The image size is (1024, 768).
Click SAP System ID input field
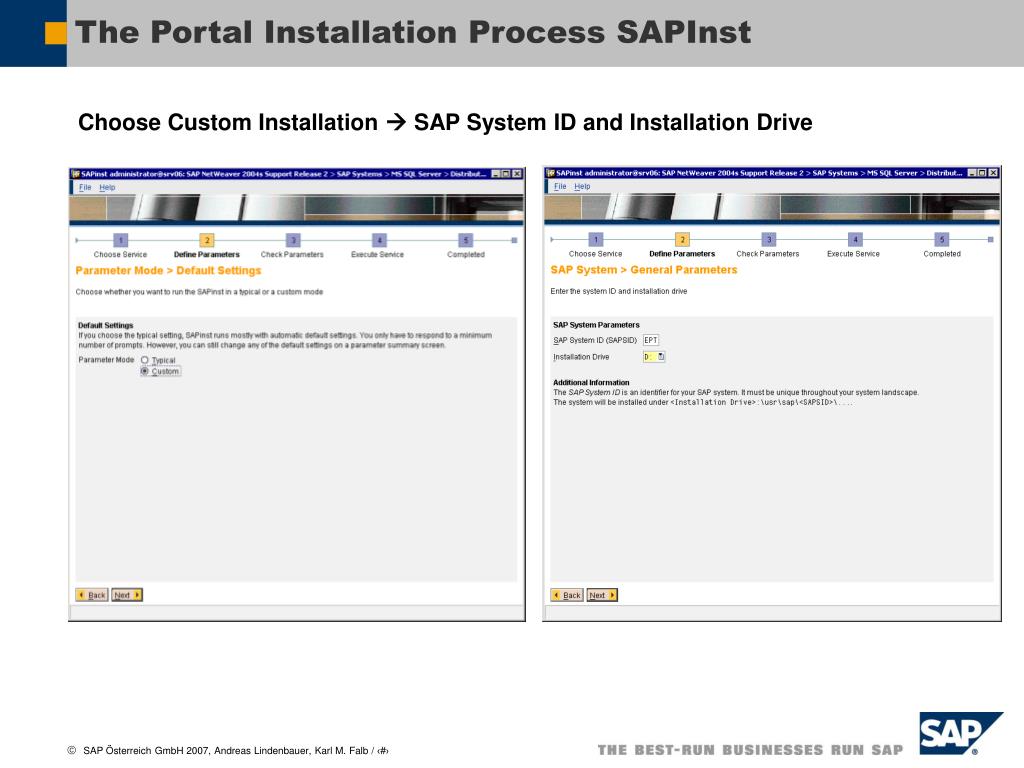(651, 340)
